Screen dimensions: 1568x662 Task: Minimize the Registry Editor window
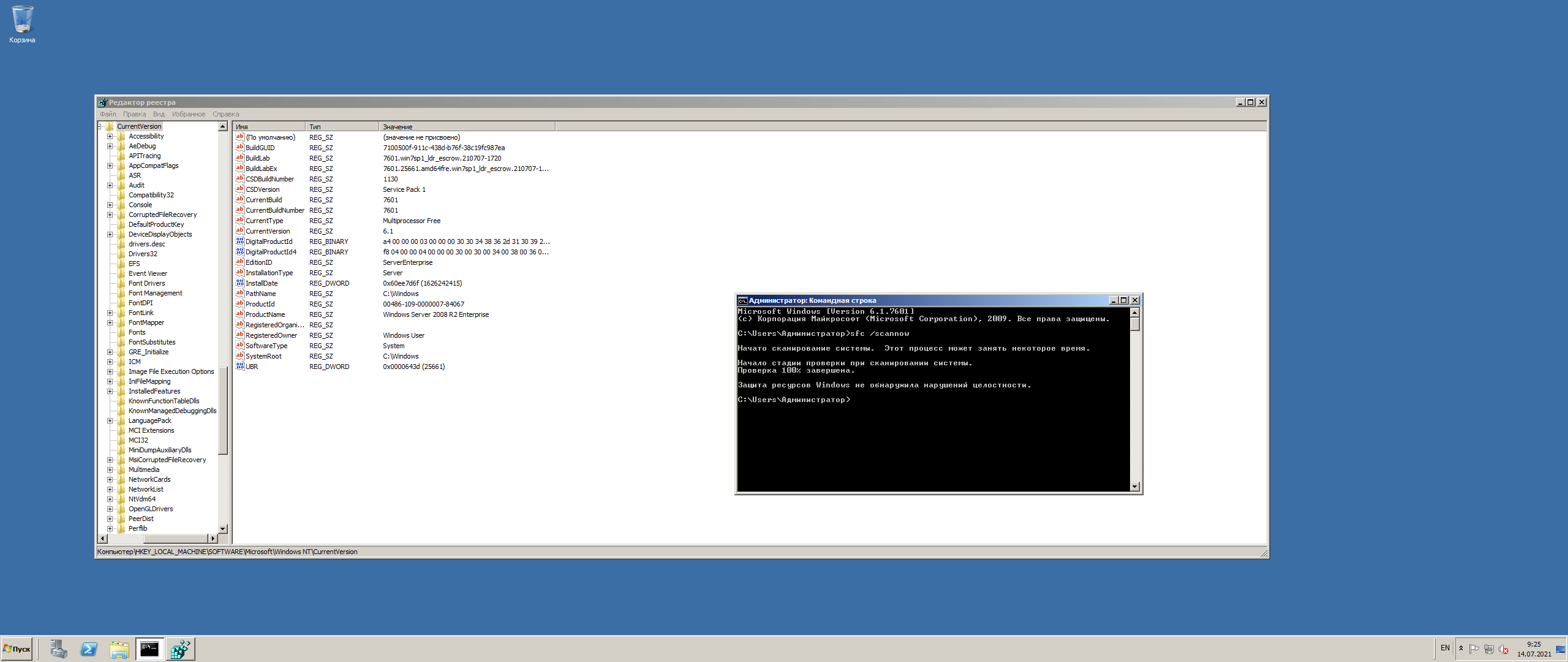pos(1240,102)
